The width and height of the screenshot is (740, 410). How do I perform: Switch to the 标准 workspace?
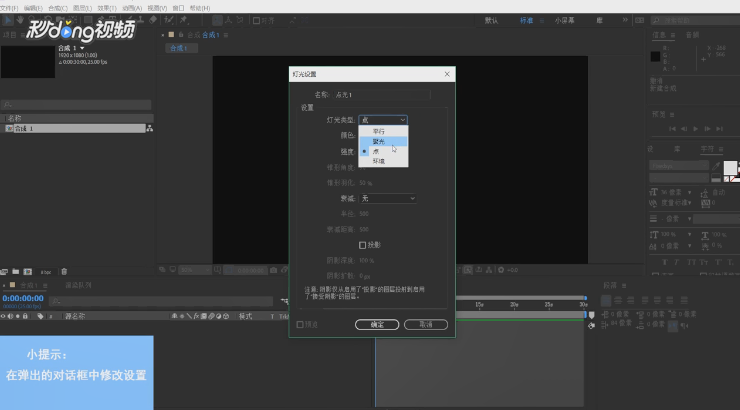click(x=526, y=20)
